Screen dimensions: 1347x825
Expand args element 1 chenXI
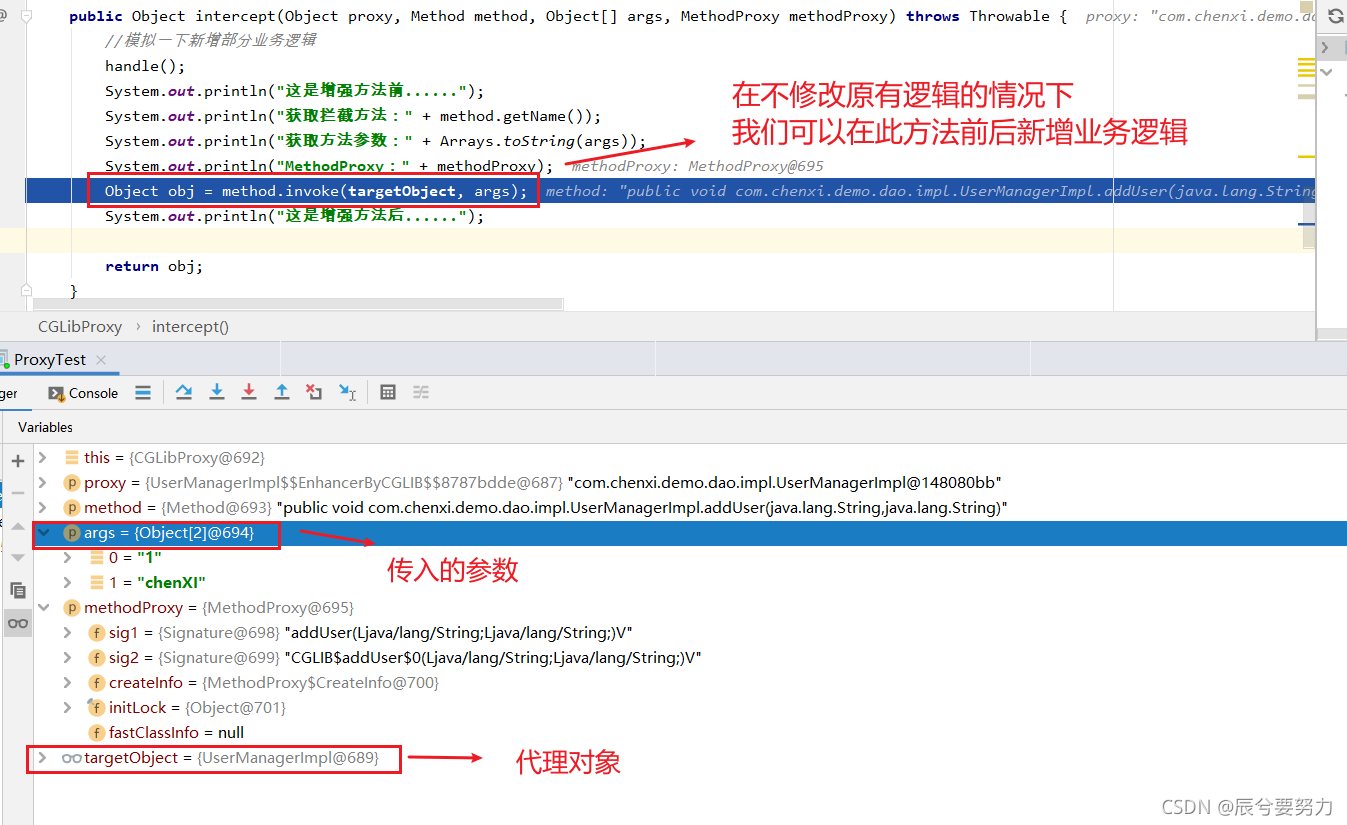tap(68, 582)
